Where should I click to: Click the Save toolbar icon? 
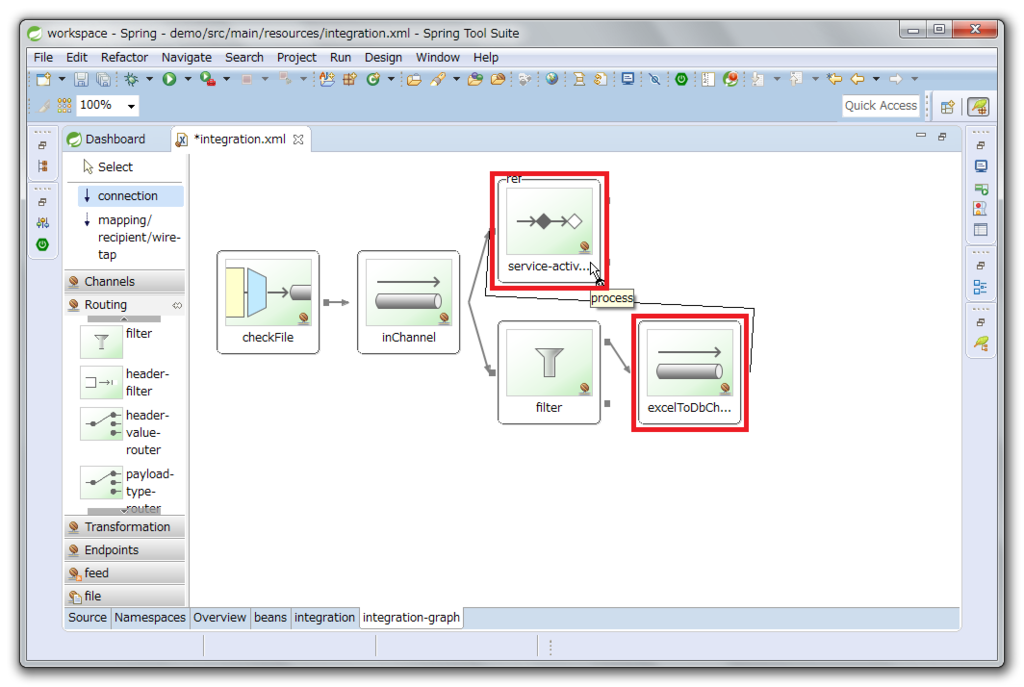tap(81, 79)
